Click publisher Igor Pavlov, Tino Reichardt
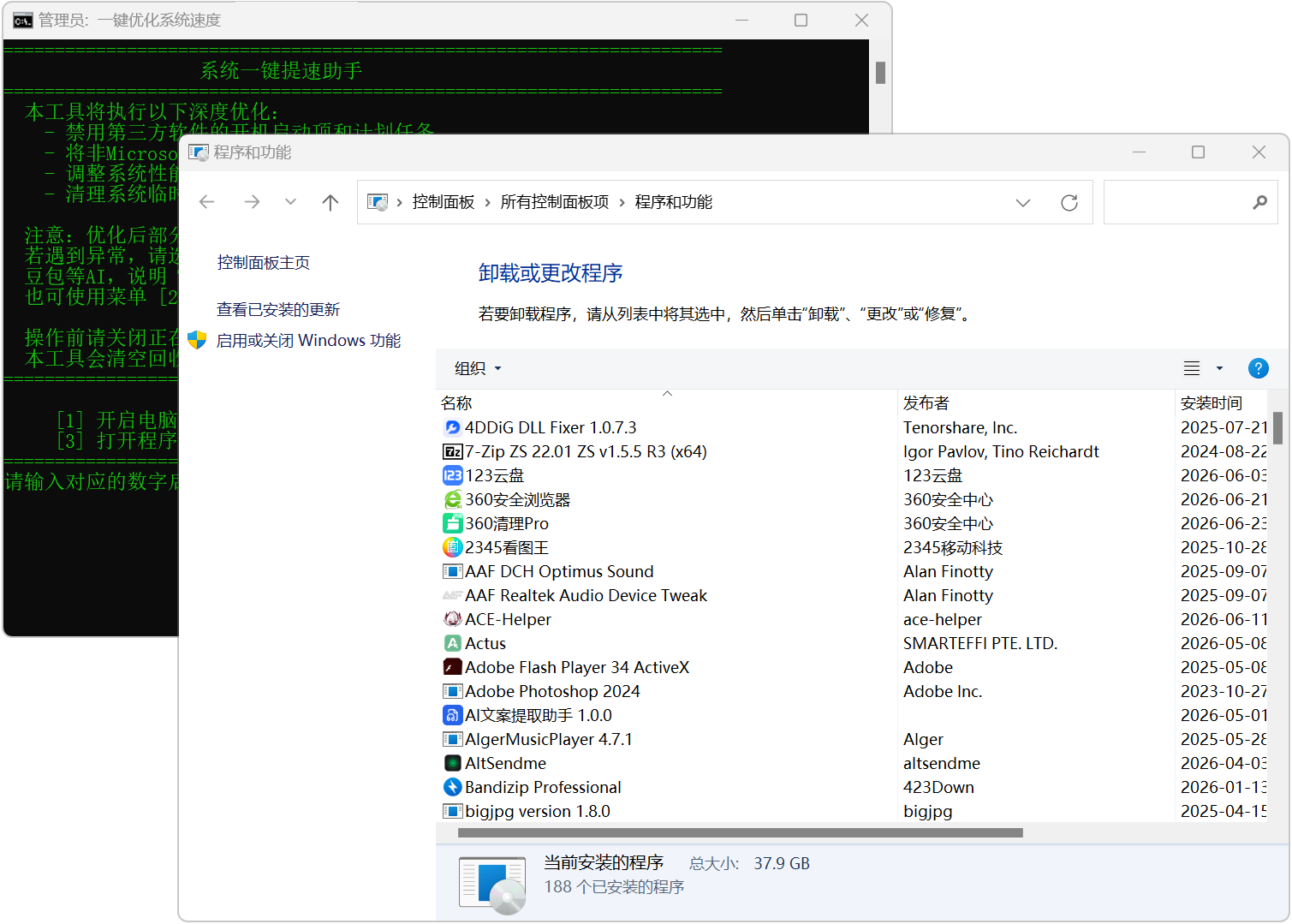Viewport: 1292px width, 924px height. point(1001,451)
